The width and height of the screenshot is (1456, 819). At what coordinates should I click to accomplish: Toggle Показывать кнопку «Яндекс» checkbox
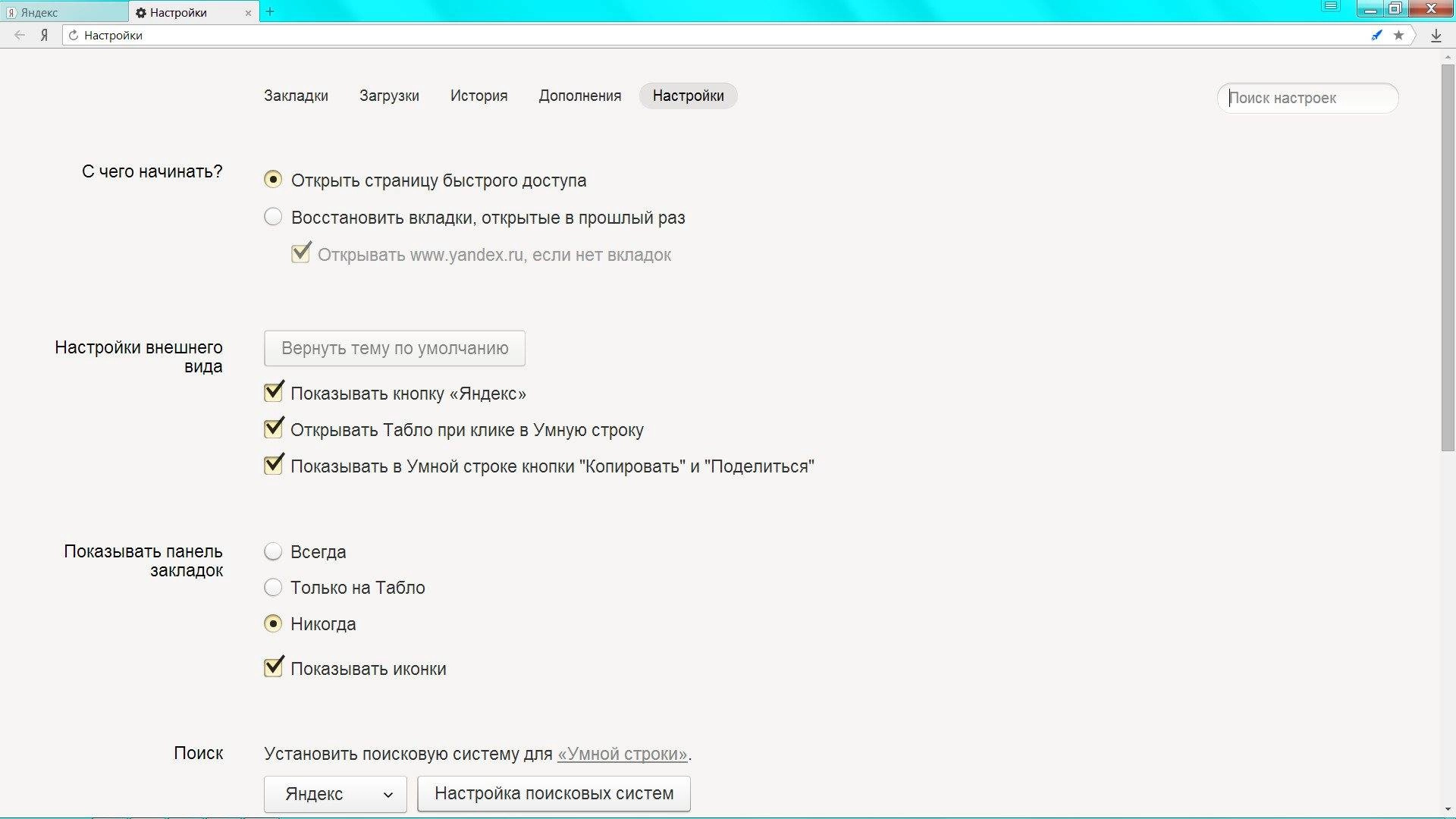click(274, 391)
